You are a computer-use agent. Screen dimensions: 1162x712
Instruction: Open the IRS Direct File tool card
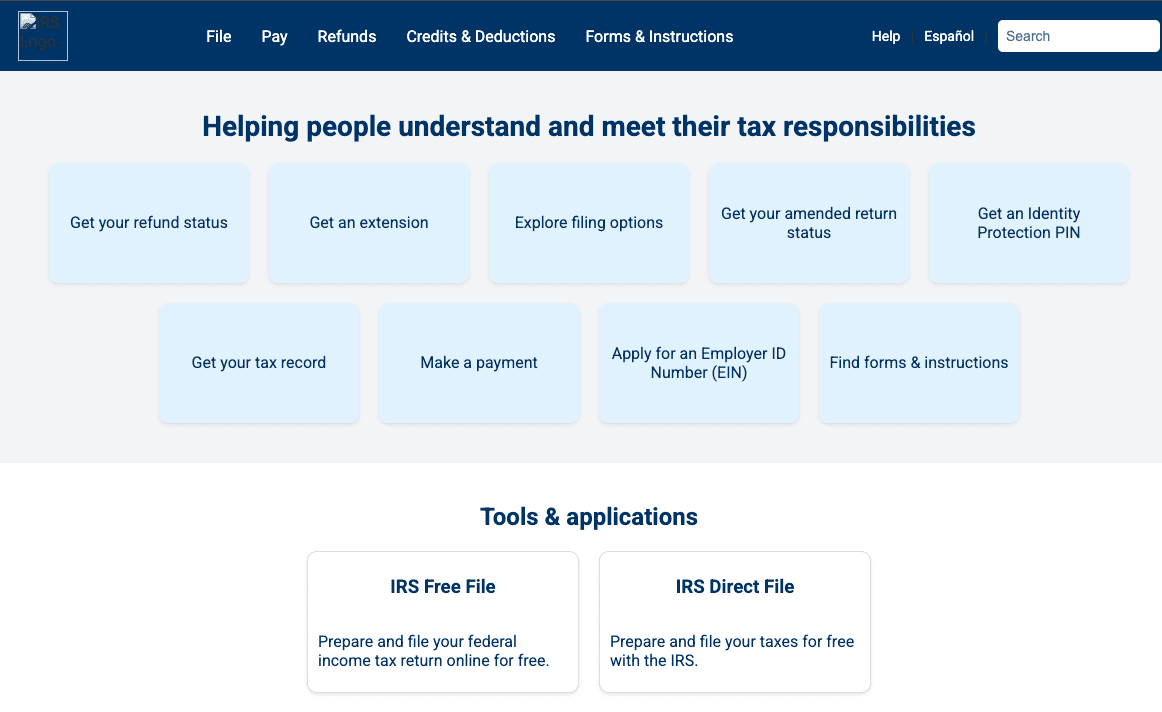pos(735,622)
